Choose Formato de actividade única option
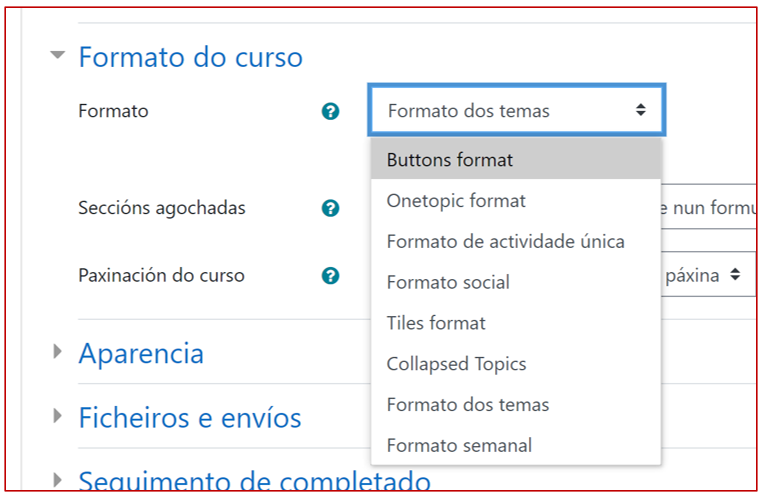The image size is (763, 496). coord(505,242)
